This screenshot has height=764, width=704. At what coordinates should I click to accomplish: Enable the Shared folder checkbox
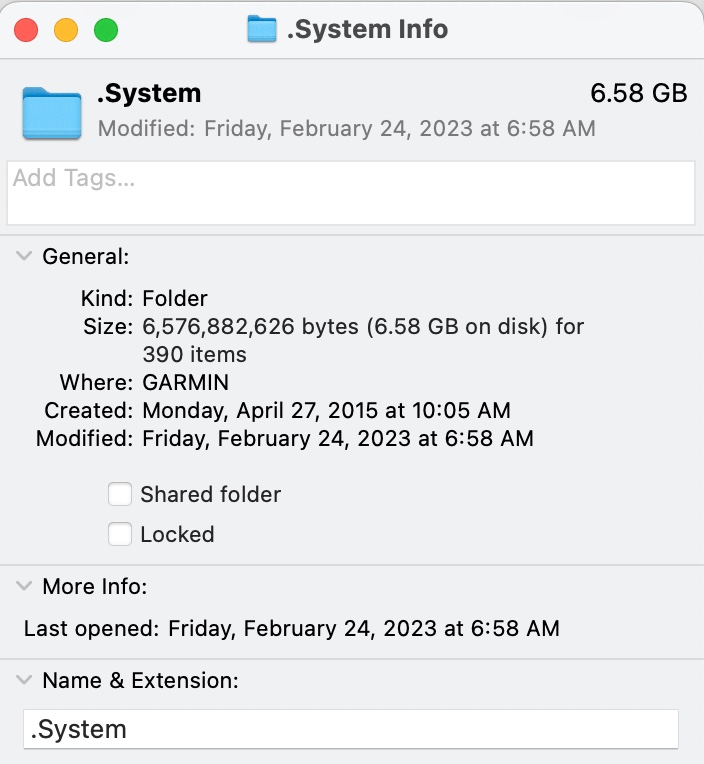120,494
